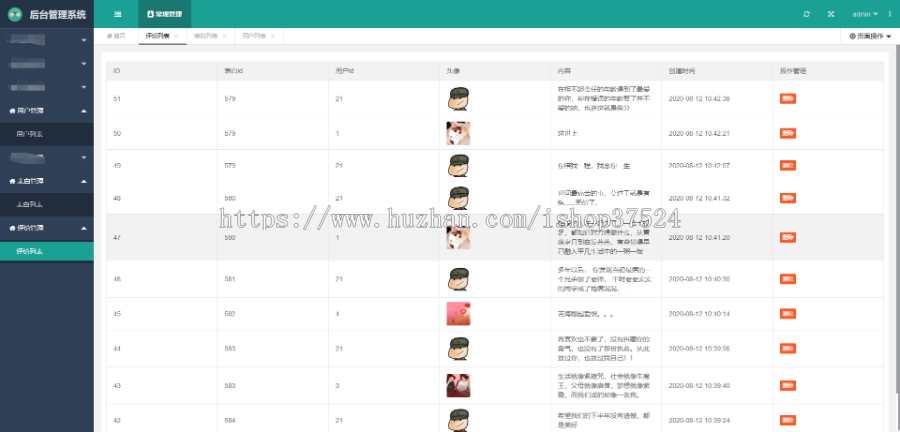
Task: Switch to the 首页 tab
Action: 117,36
